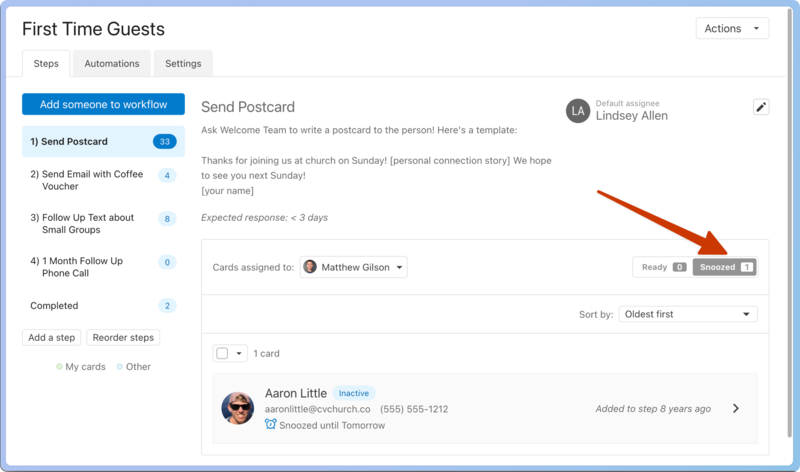The width and height of the screenshot is (800, 472).
Task: Click the 8 badge on Follow Up Text
Action: pyautogui.click(x=167, y=219)
